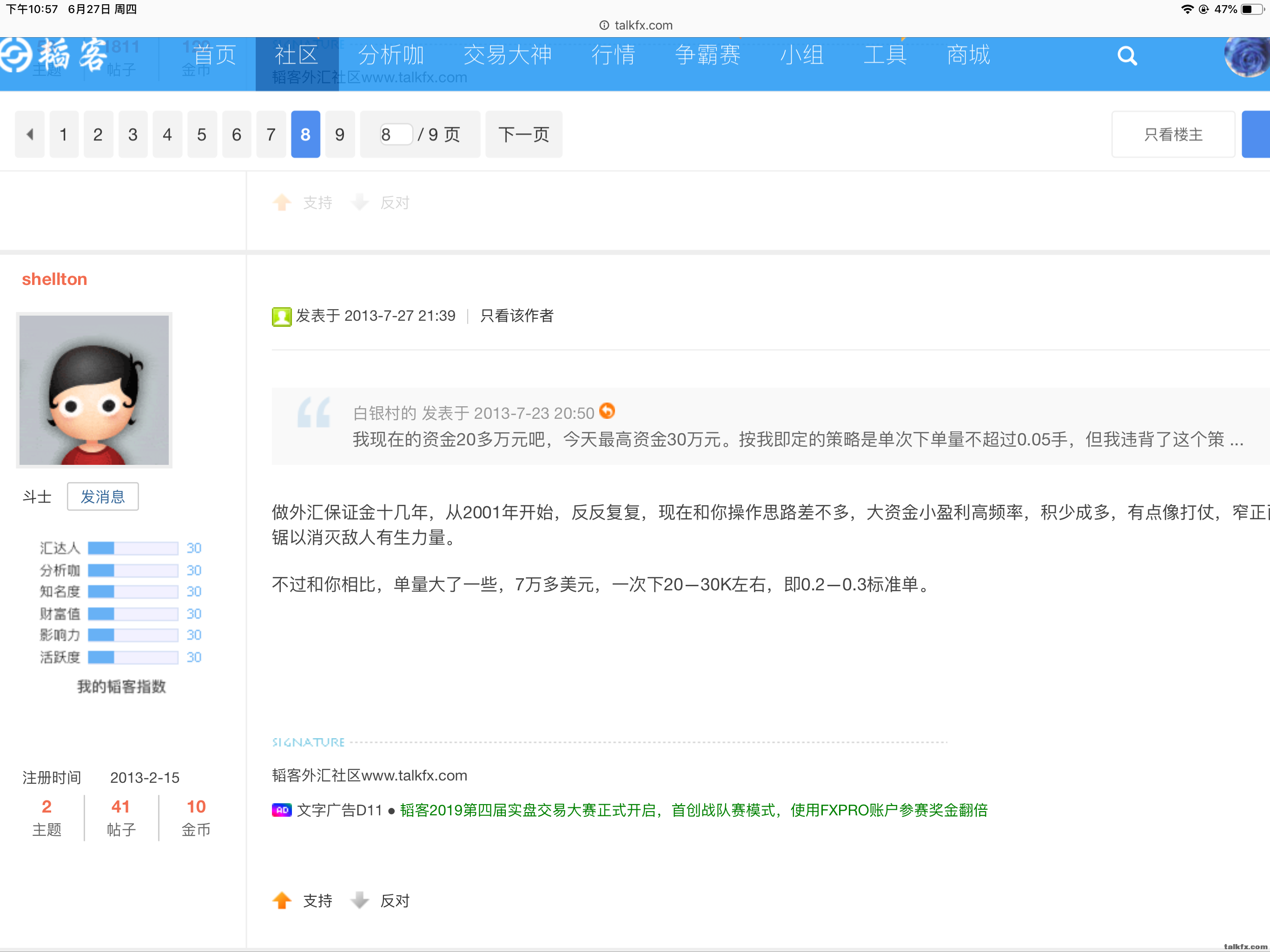The width and height of the screenshot is (1270, 952).
Task: Click the faded 反对 arrow above shellton's post
Action: click(x=359, y=202)
